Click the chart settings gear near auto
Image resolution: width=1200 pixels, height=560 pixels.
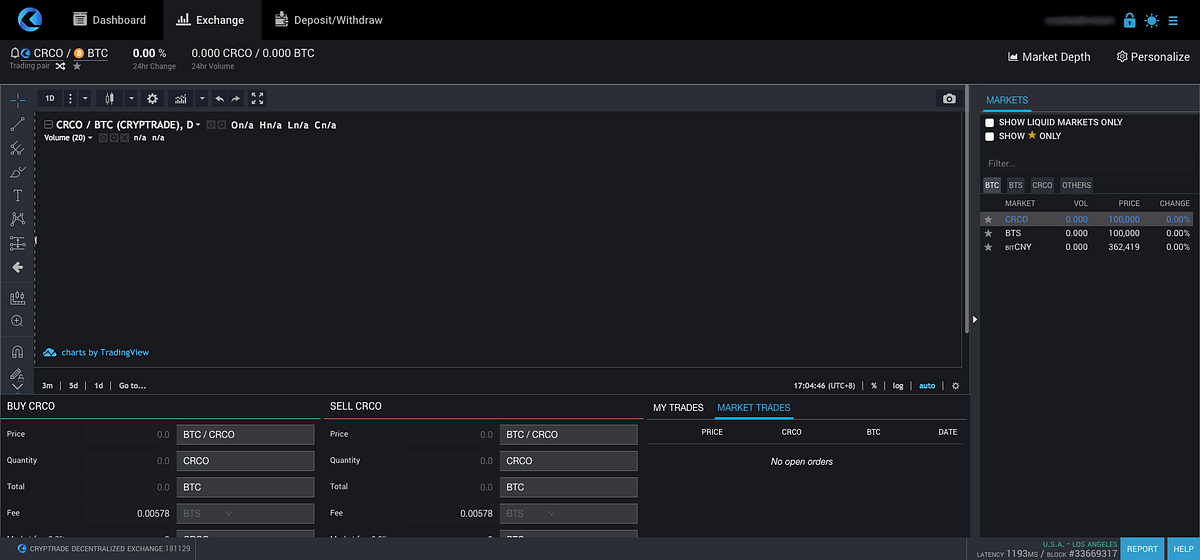coord(955,386)
